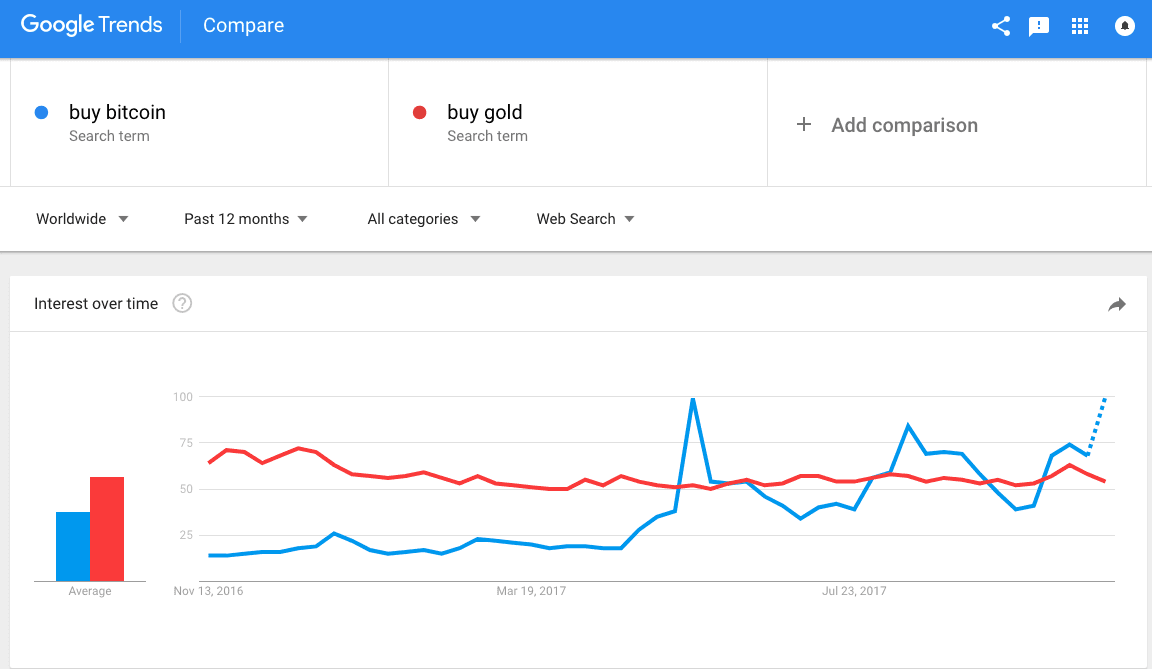Expand the All categories dropdown
Viewport: 1152px width, 669px height.
click(x=424, y=219)
